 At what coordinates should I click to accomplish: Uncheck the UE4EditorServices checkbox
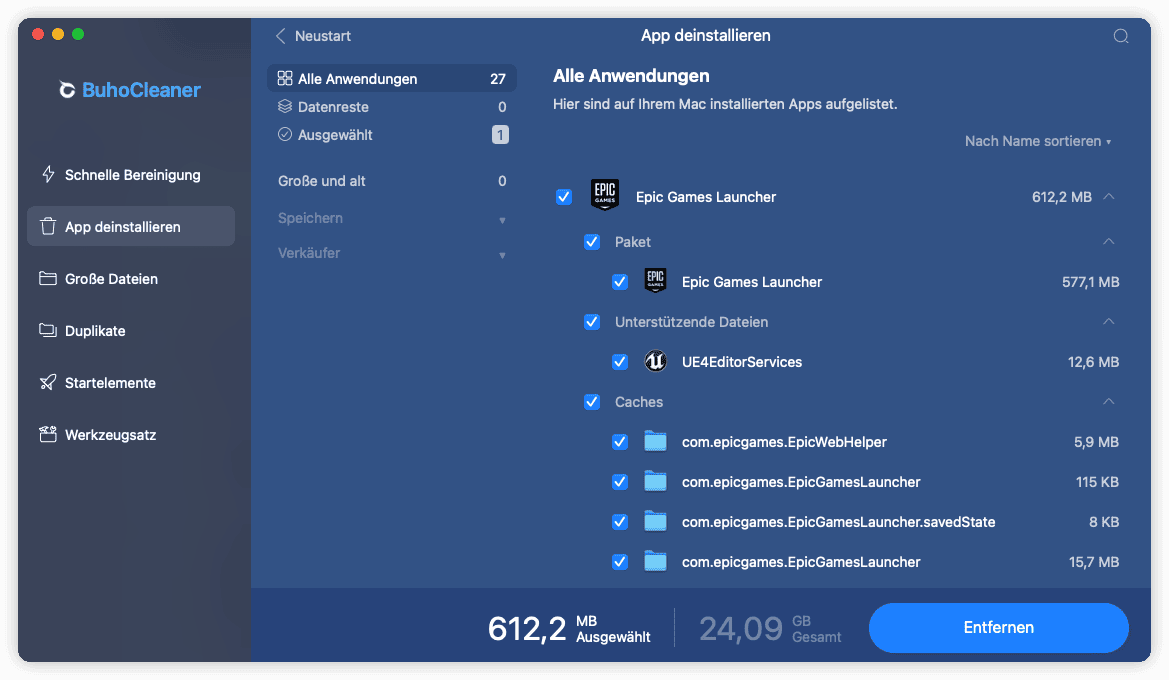coord(620,362)
